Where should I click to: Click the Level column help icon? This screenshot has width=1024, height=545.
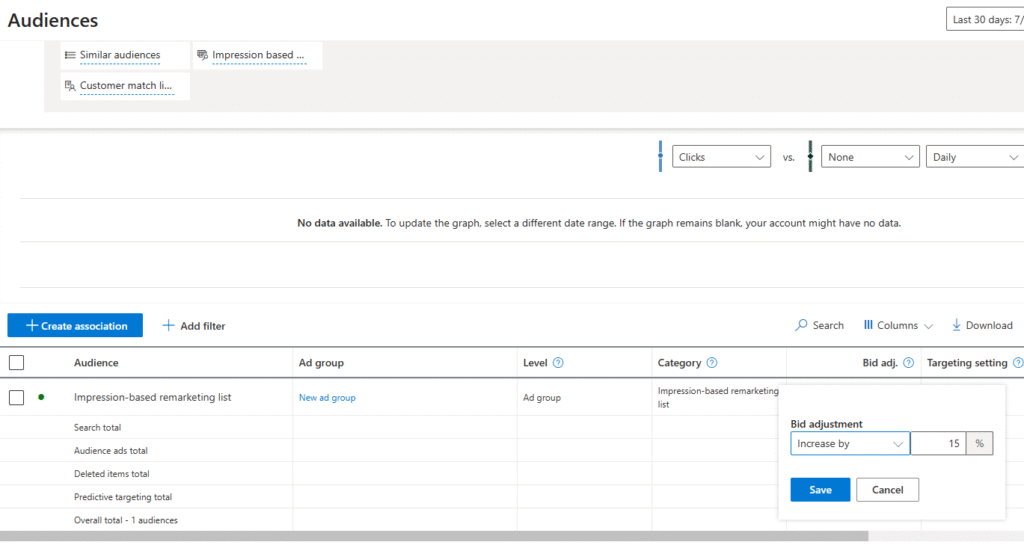(x=558, y=363)
